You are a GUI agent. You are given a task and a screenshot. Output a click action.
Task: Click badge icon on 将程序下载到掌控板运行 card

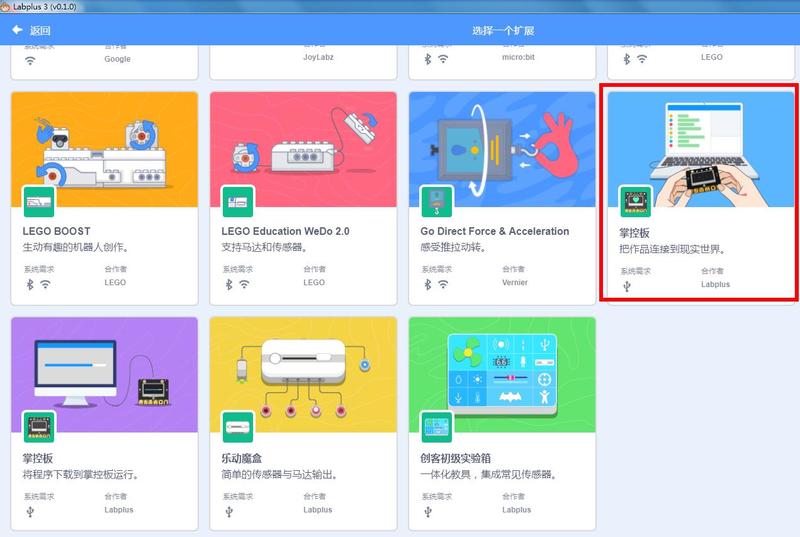39,427
